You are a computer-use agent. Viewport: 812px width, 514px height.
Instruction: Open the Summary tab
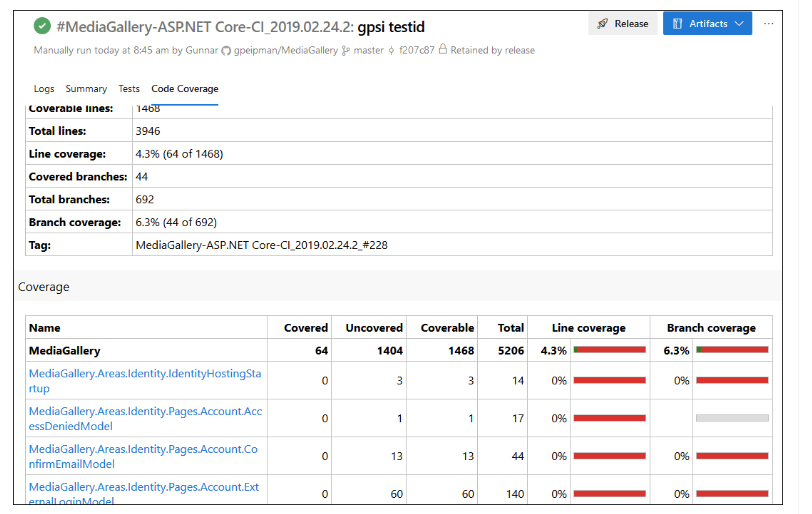pos(86,89)
